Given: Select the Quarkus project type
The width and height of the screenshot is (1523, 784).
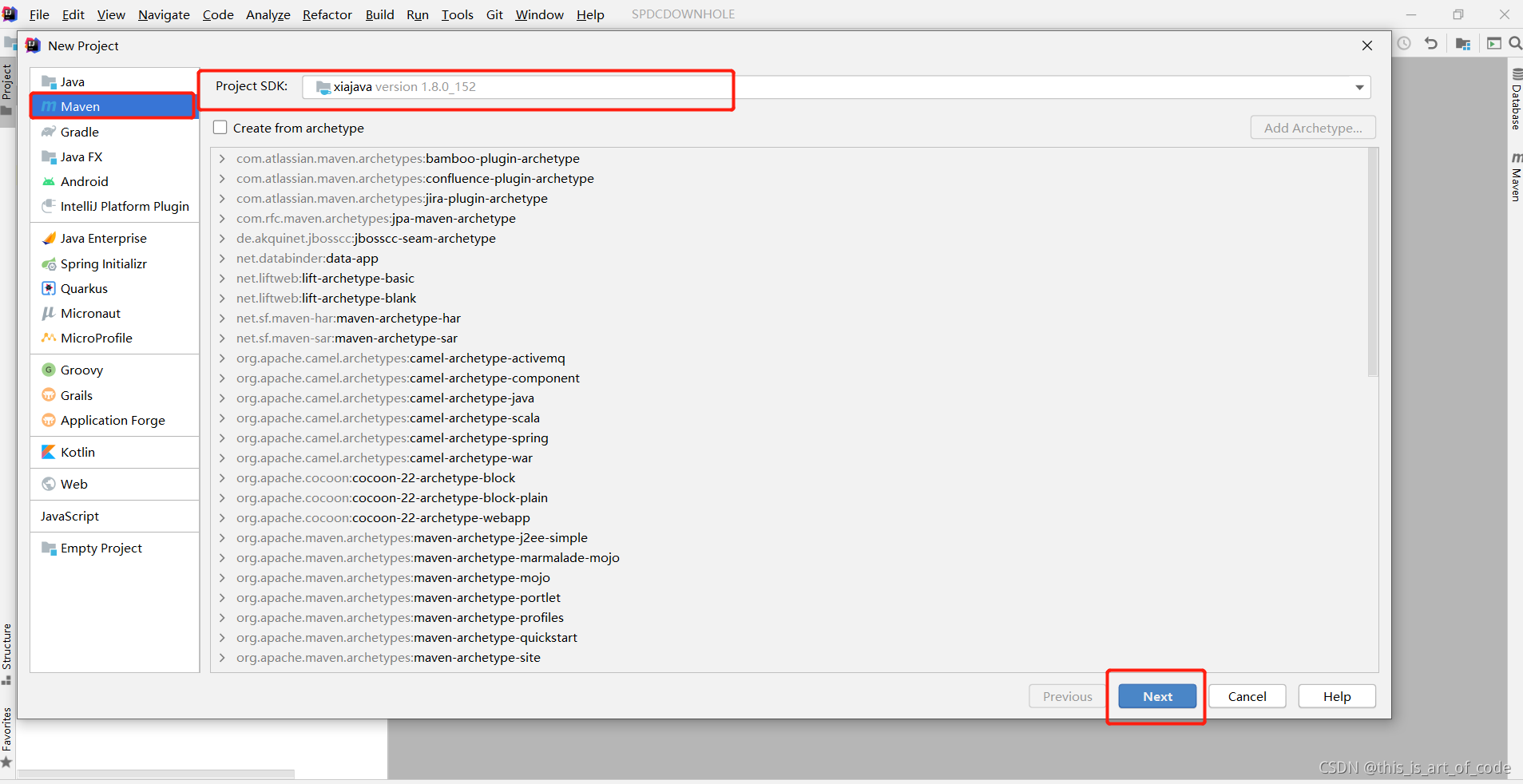Looking at the screenshot, I should pos(114,288).
